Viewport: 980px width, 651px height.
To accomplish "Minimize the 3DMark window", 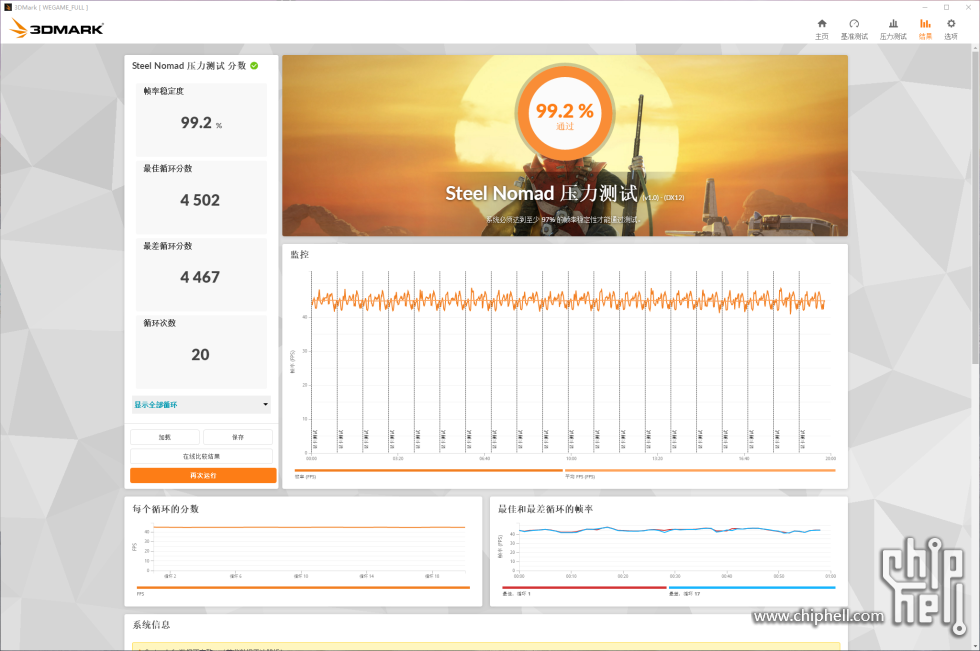I will pos(925,7).
